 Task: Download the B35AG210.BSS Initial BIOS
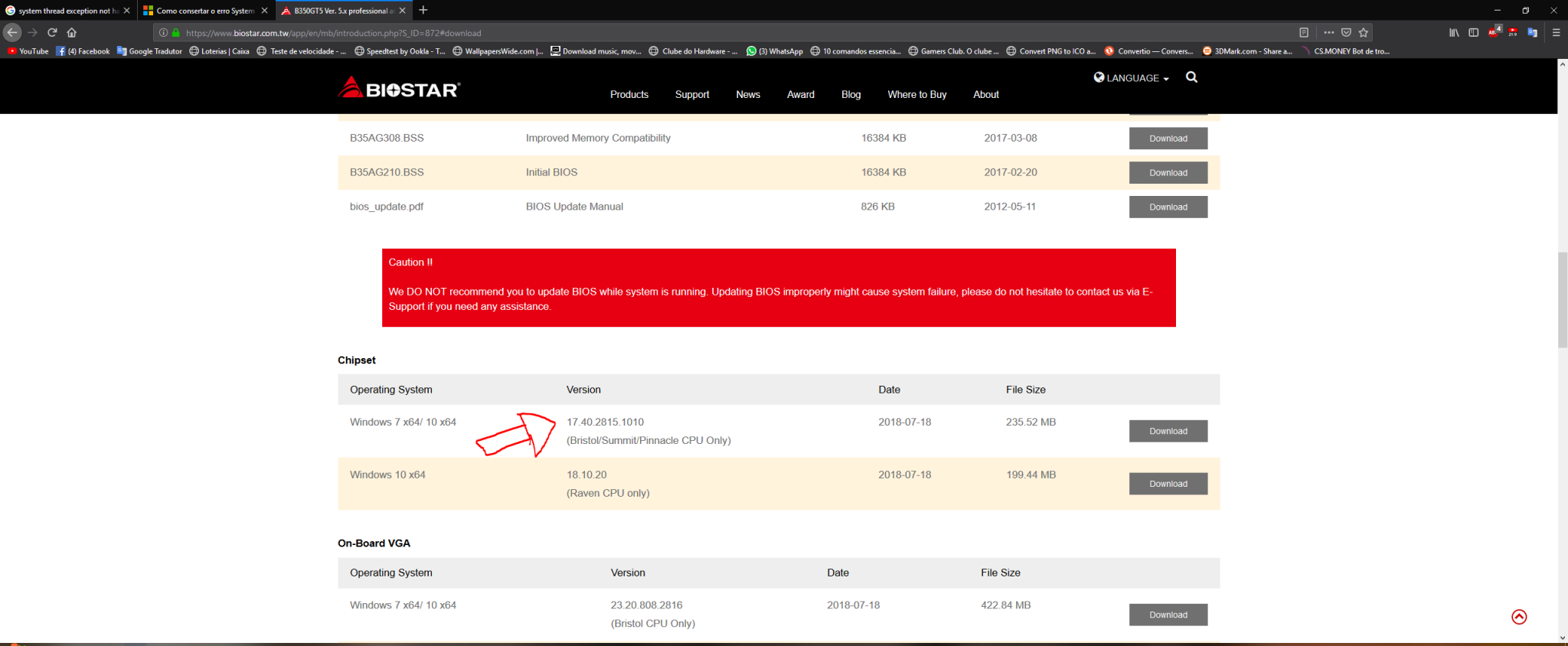(1168, 173)
